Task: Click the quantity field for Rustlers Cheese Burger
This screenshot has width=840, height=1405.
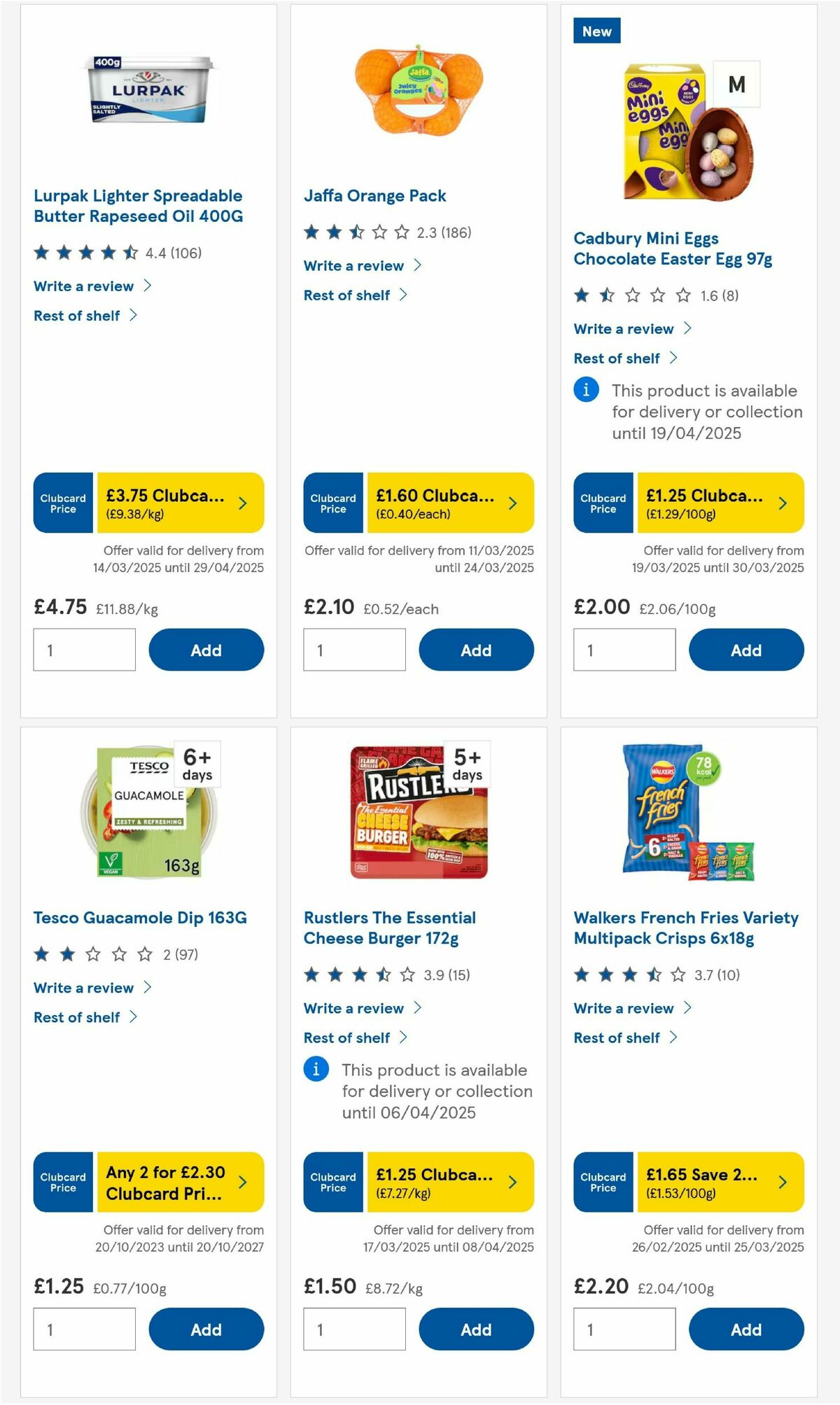Action: coord(354,1329)
